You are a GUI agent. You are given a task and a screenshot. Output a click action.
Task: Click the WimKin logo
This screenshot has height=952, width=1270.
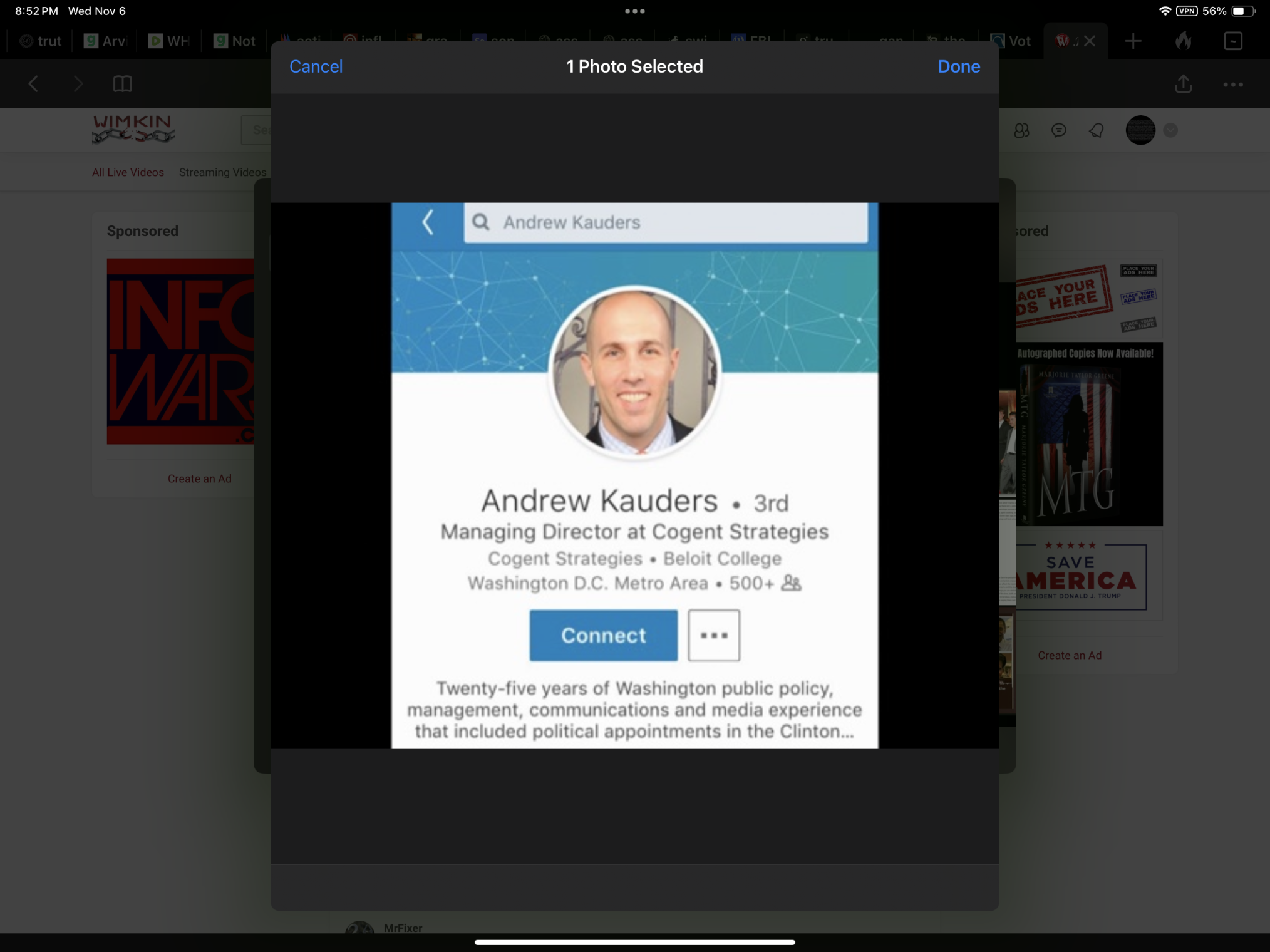pos(133,128)
